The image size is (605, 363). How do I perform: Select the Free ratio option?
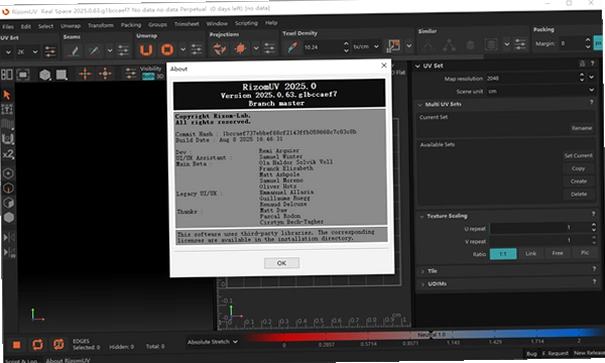[557, 253]
